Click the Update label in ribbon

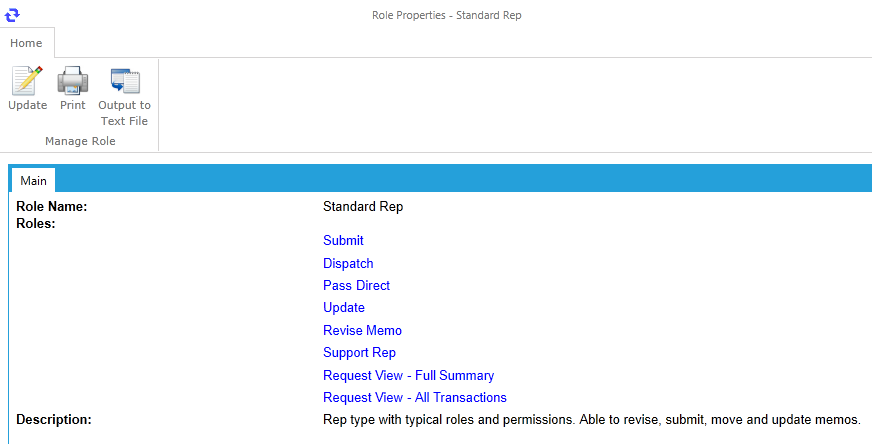(x=28, y=105)
